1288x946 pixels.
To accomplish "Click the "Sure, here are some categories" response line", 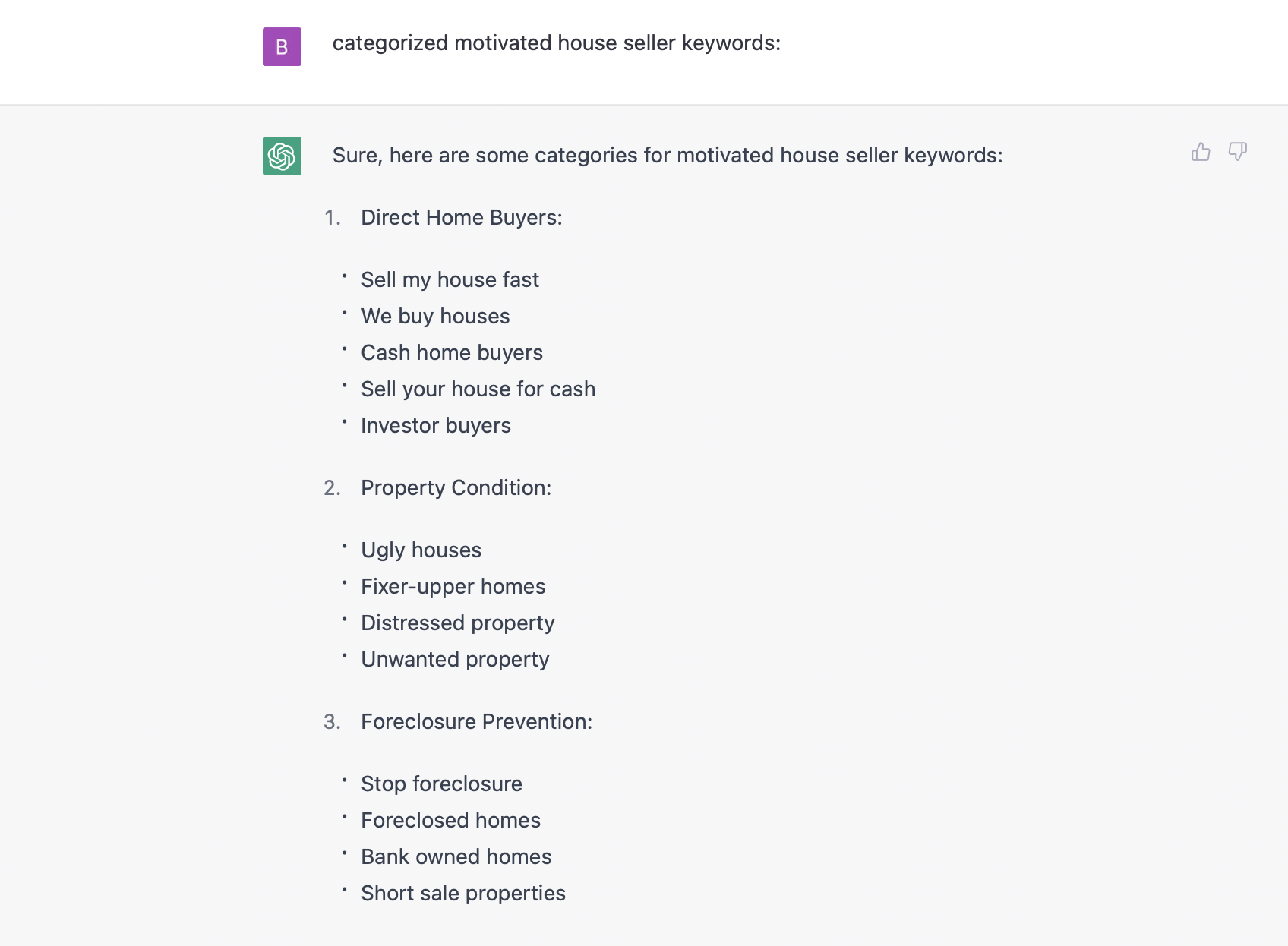I will pos(667,156).
